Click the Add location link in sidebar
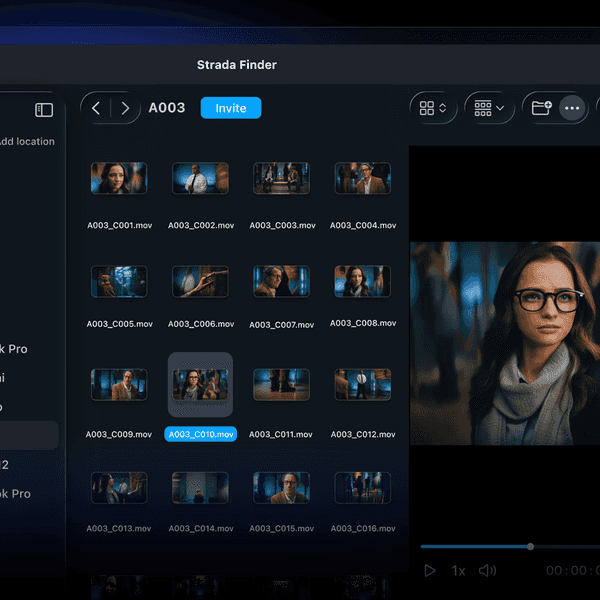This screenshot has height=600, width=600. click(27, 142)
